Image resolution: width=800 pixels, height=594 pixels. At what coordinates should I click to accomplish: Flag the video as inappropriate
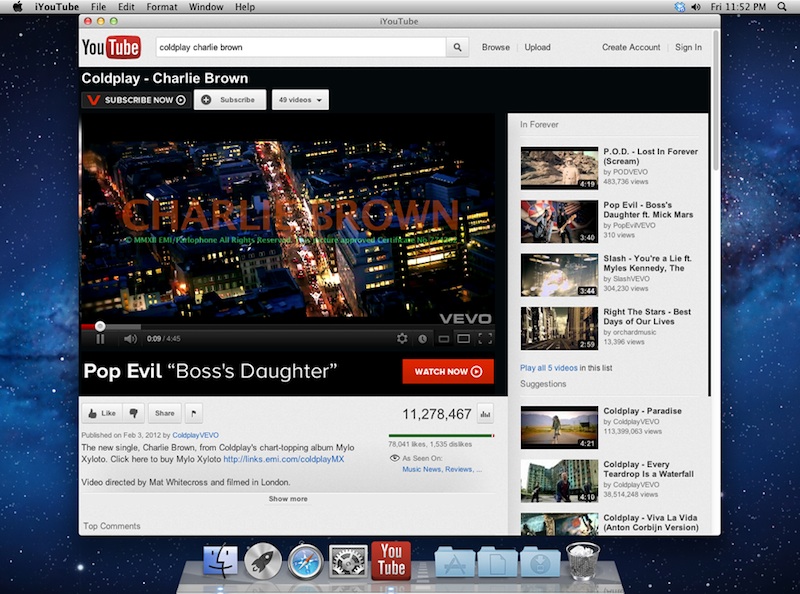pyautogui.click(x=194, y=413)
